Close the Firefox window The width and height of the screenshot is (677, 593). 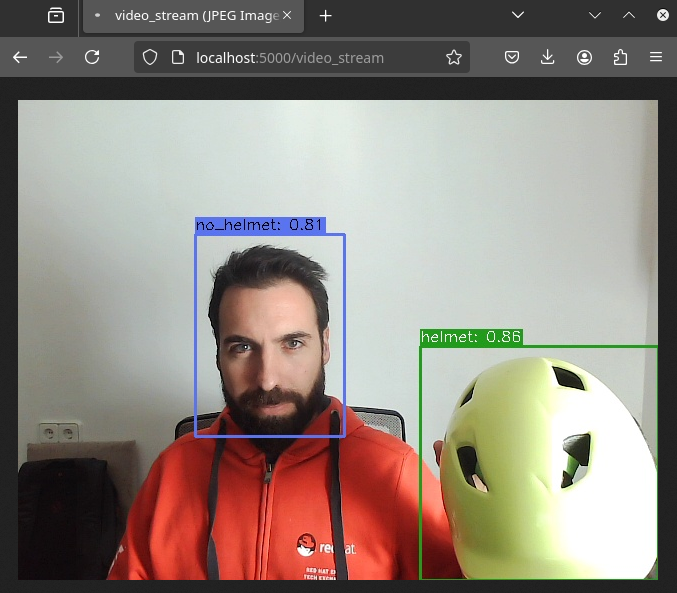[x=662, y=16]
